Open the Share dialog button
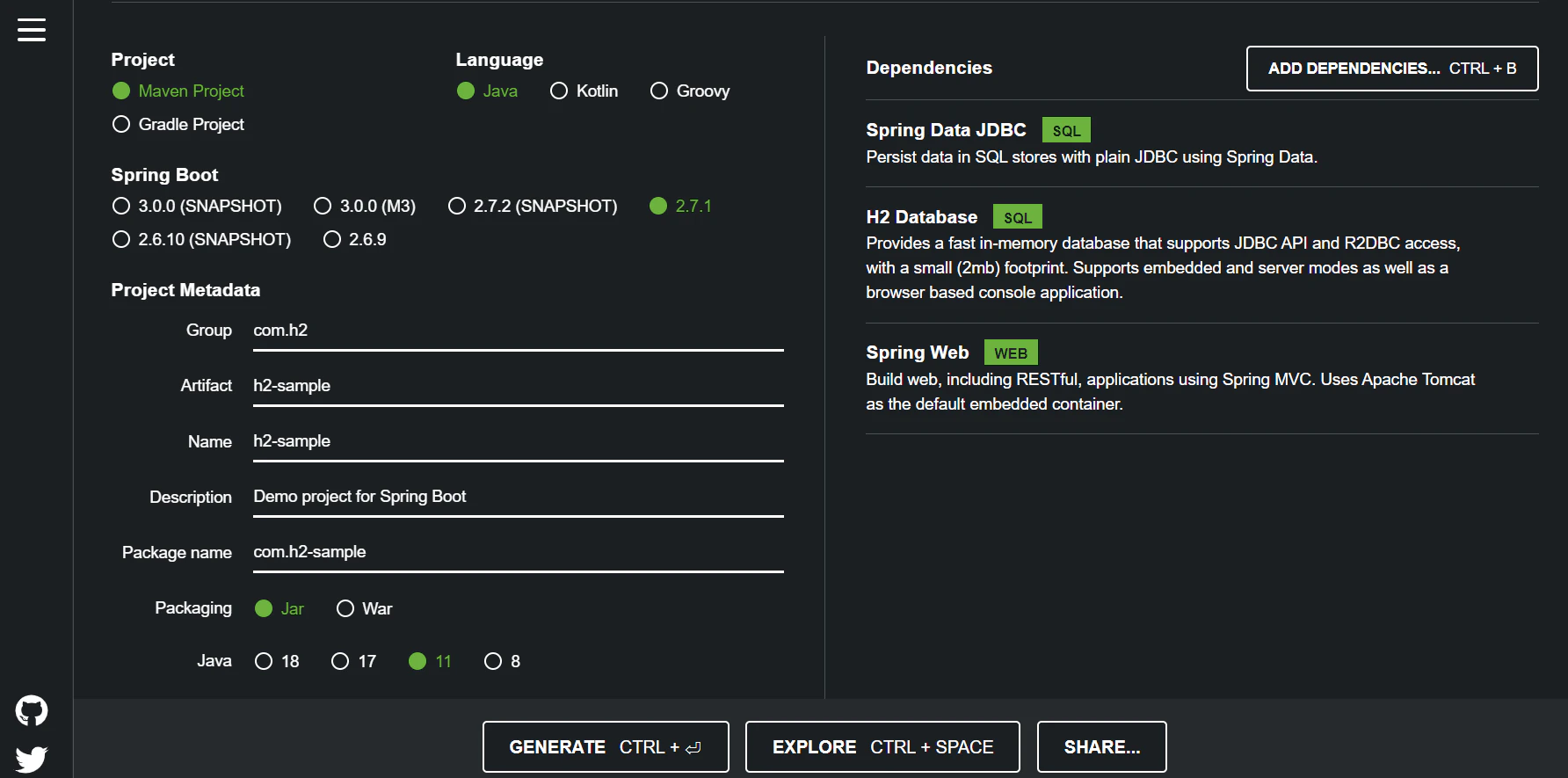1568x778 pixels. pos(1102,747)
